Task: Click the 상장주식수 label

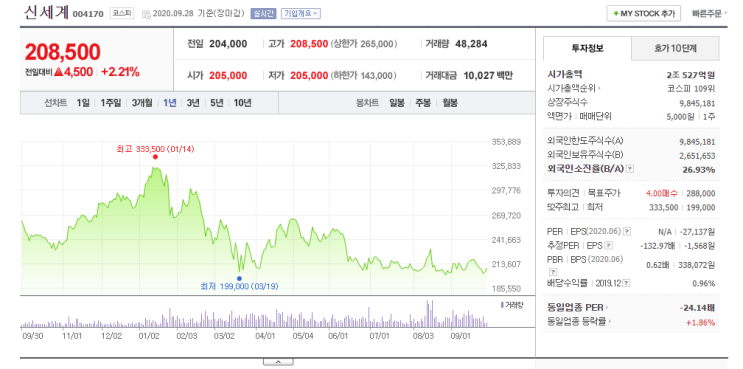Action: (568, 102)
